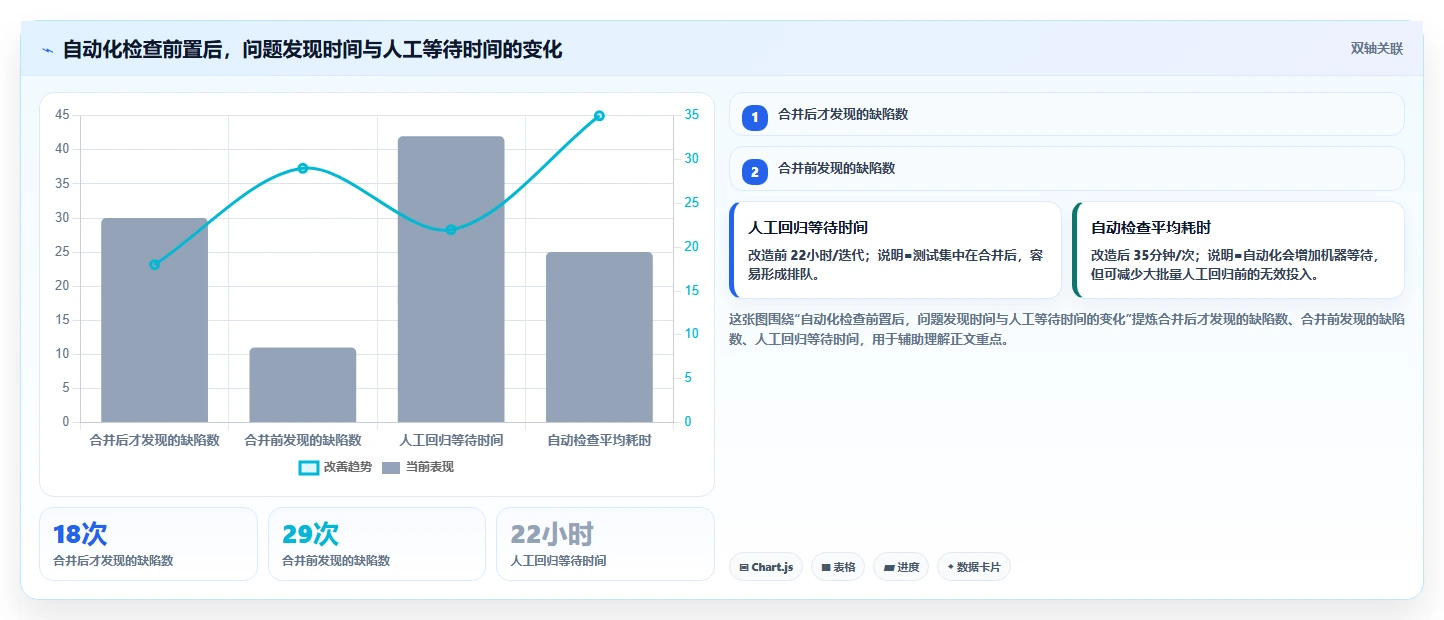1444x620 pixels.
Task: Click the x-axis label 人工回归等待时间
Action: coord(451,440)
